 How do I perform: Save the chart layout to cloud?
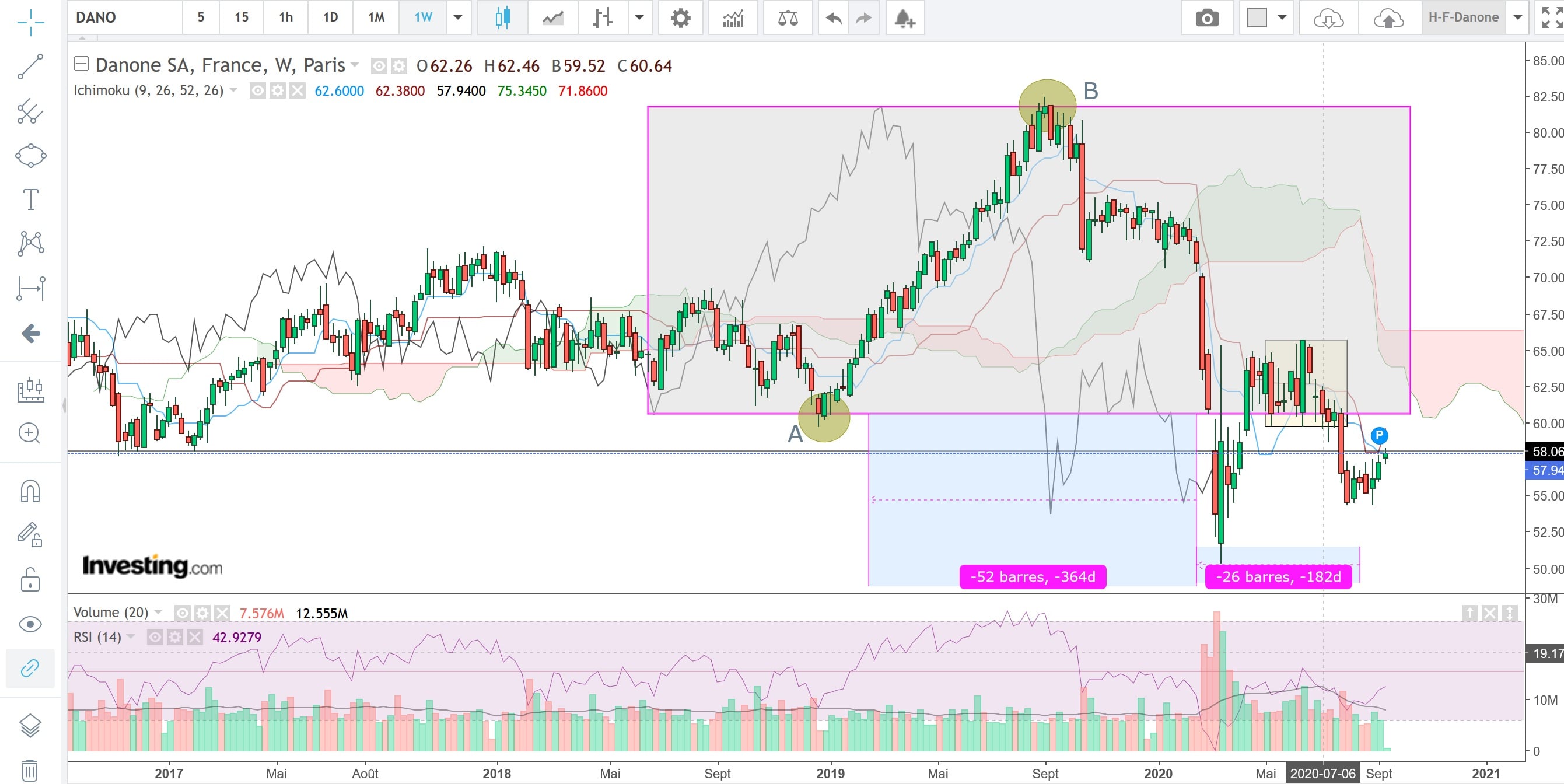1388,19
